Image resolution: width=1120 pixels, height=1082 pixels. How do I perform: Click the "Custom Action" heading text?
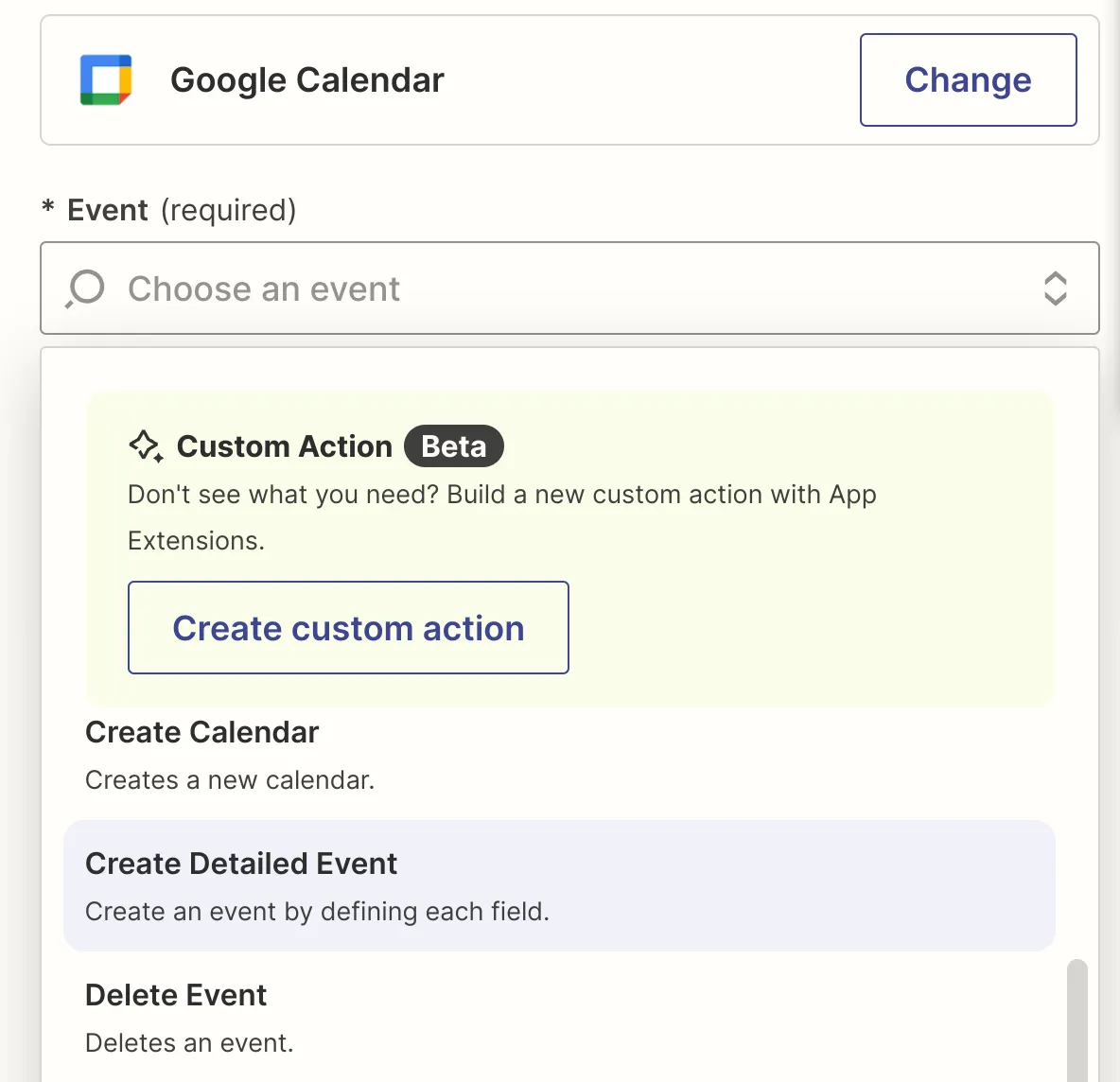pos(285,446)
